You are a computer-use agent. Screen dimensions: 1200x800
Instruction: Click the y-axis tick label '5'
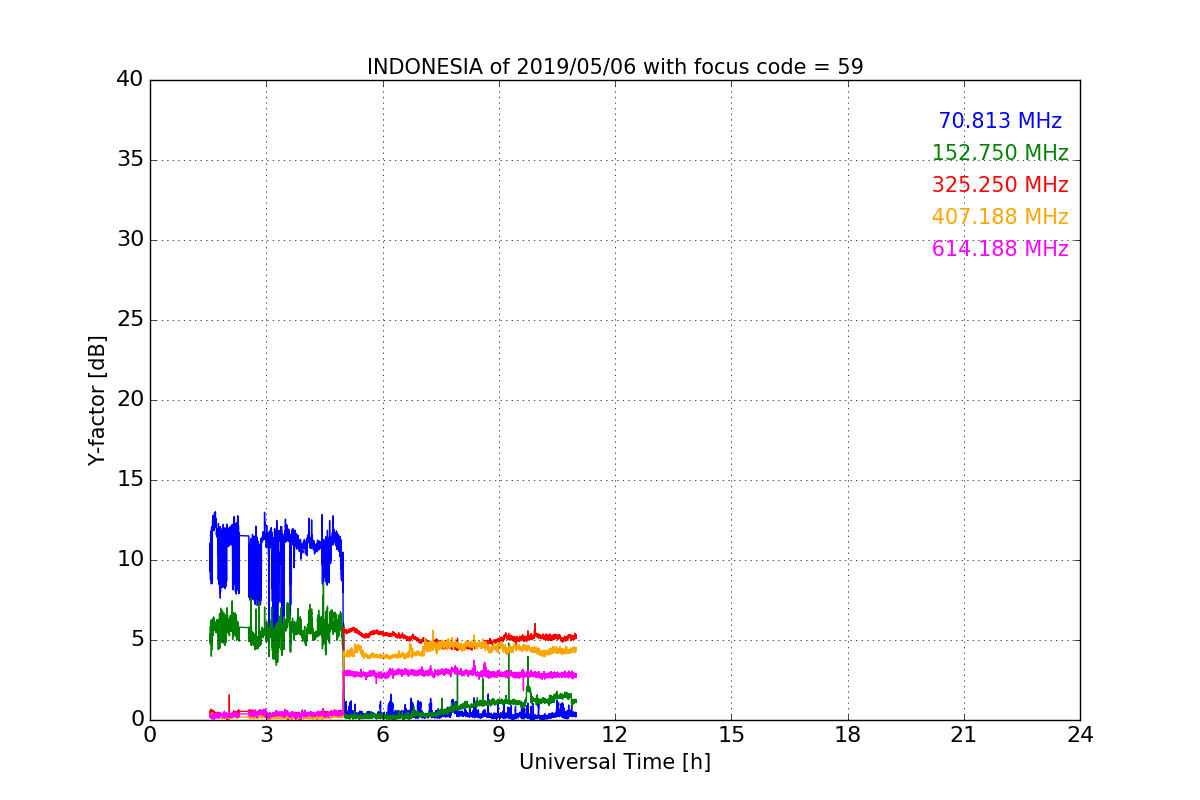pos(137,640)
